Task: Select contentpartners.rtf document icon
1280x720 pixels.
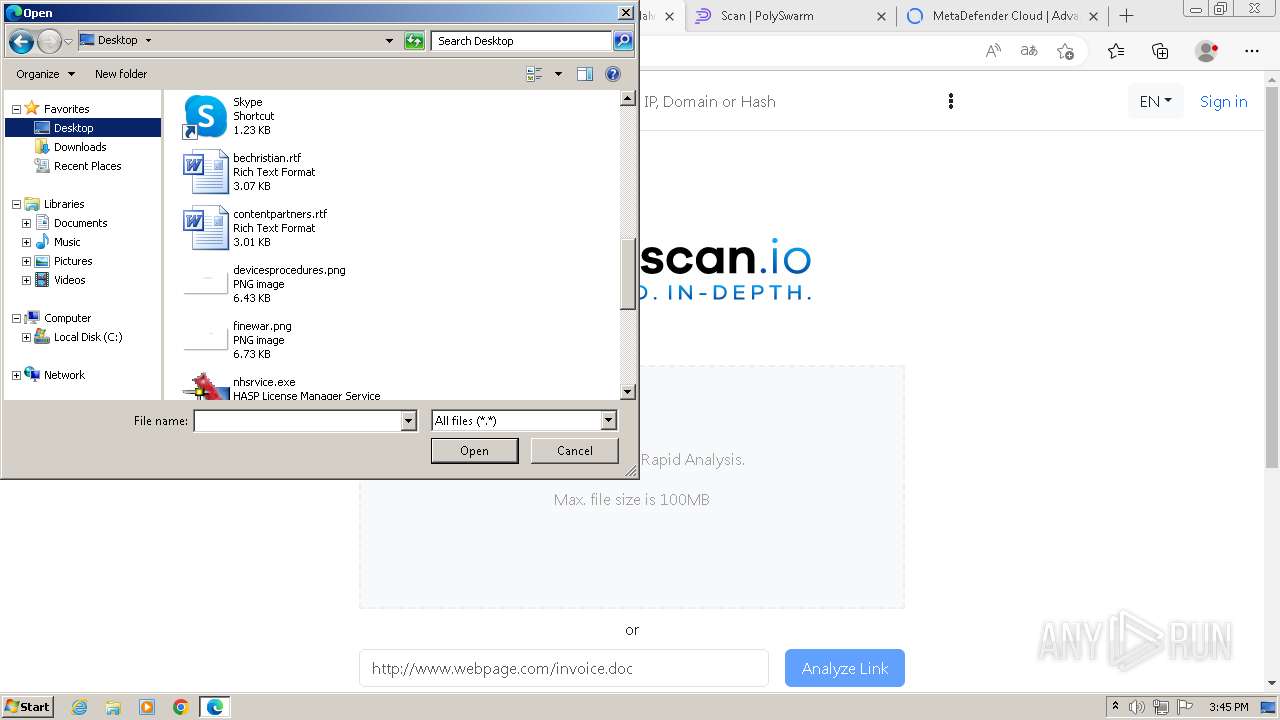Action: tap(206, 228)
